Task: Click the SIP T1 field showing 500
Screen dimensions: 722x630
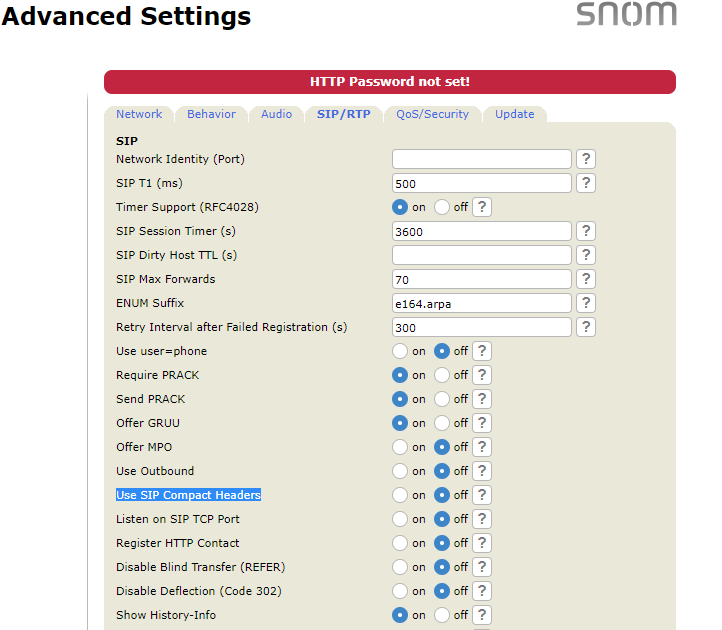Action: point(482,183)
